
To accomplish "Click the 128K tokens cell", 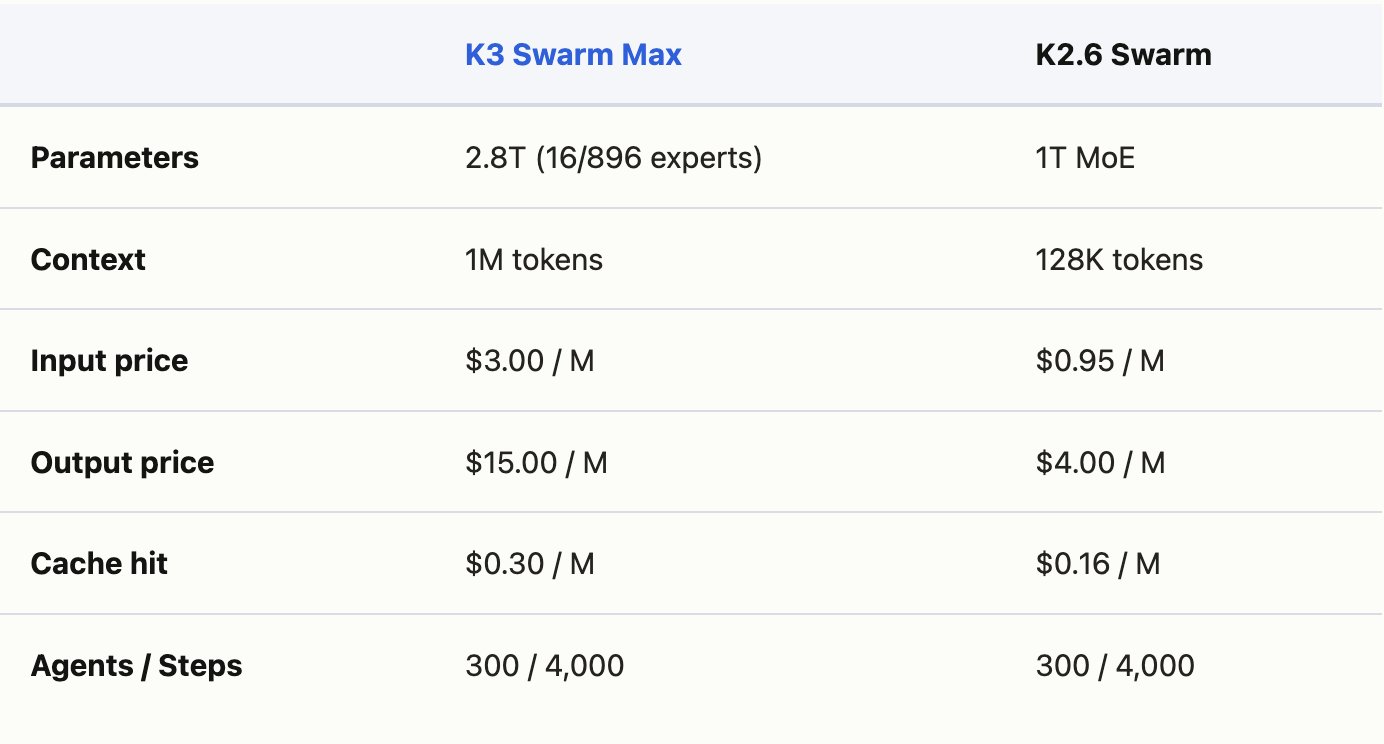I will pyautogui.click(x=1119, y=260).
